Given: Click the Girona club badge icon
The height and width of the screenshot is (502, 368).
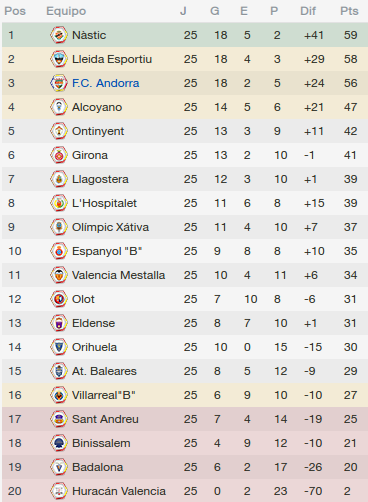Looking at the screenshot, I should [x=59, y=155].
